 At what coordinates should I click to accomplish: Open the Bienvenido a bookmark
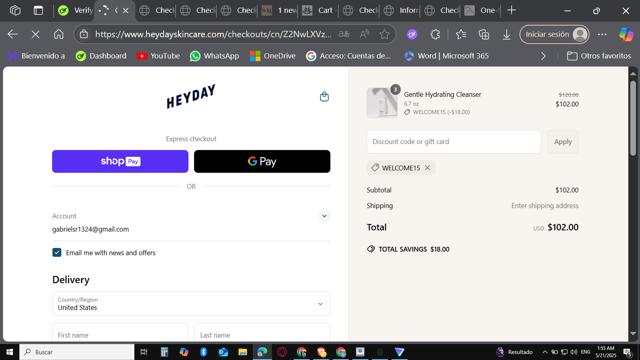[x=36, y=56]
